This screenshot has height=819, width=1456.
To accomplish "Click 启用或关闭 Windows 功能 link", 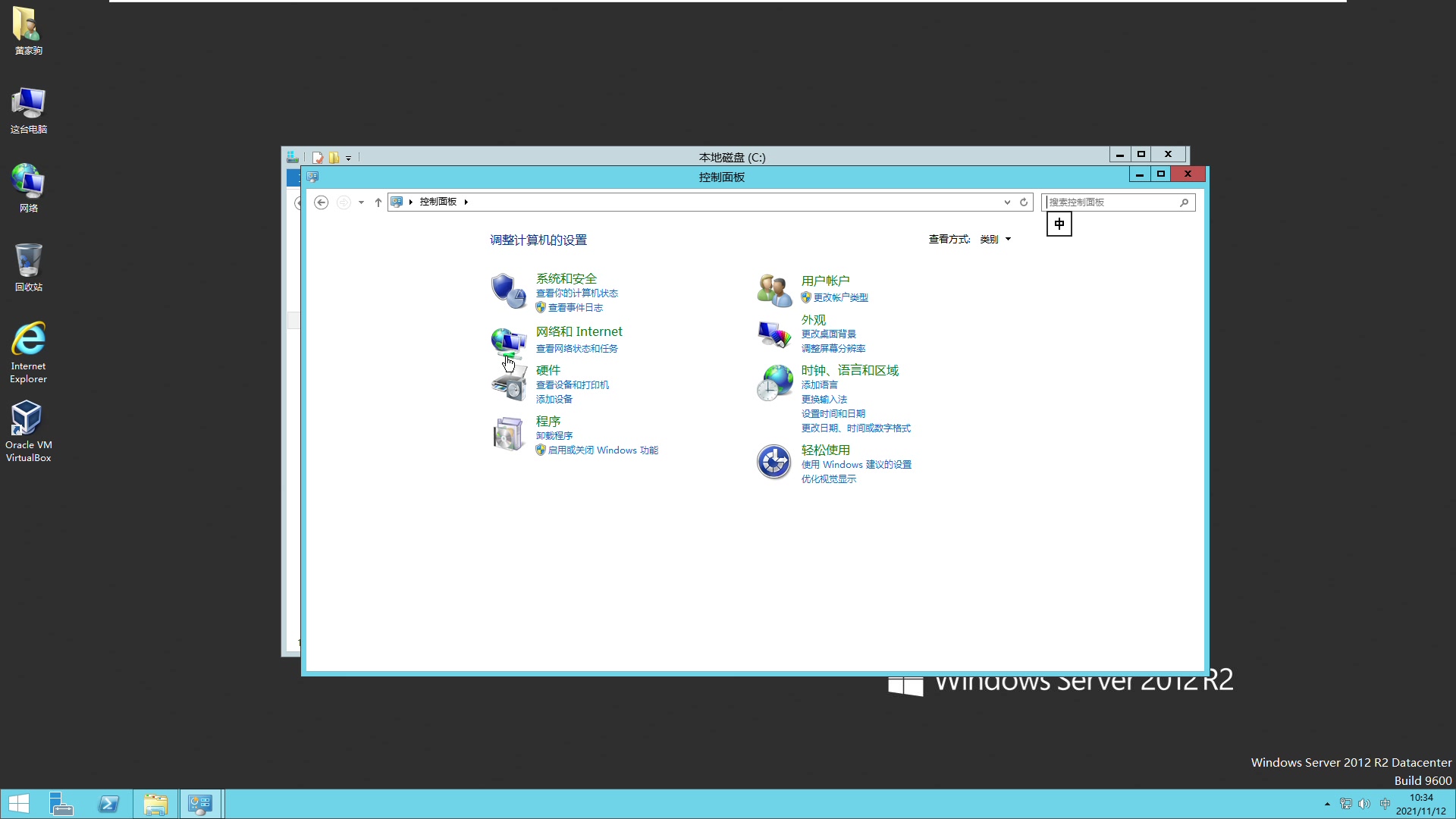I will pos(603,450).
